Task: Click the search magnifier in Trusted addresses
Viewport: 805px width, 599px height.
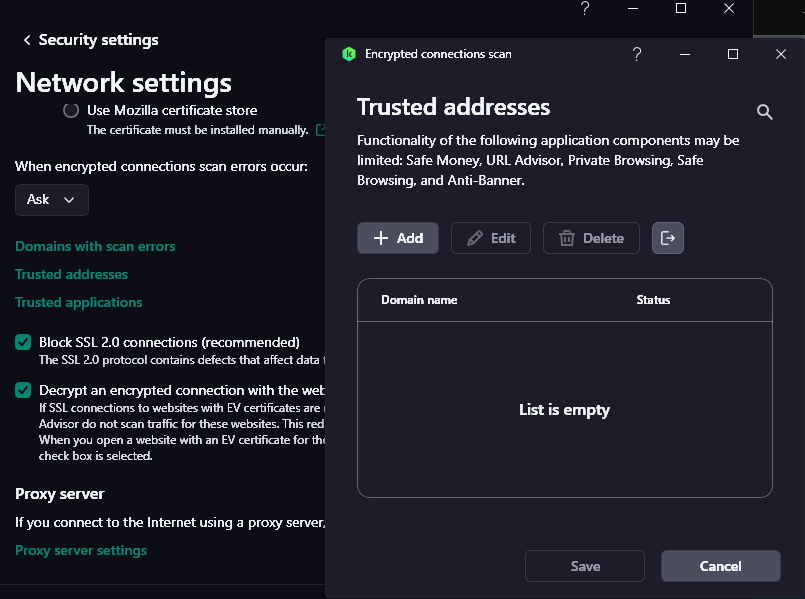Action: pyautogui.click(x=765, y=112)
